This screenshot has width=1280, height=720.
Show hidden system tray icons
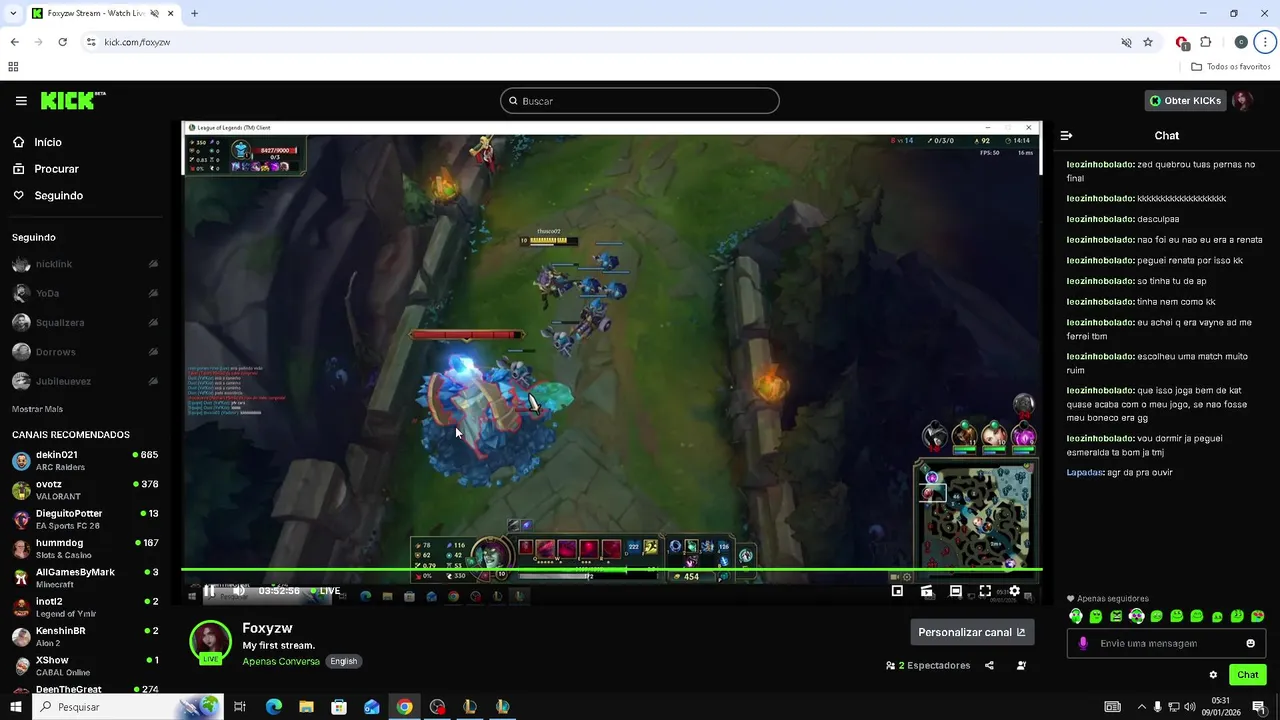click(x=1141, y=707)
